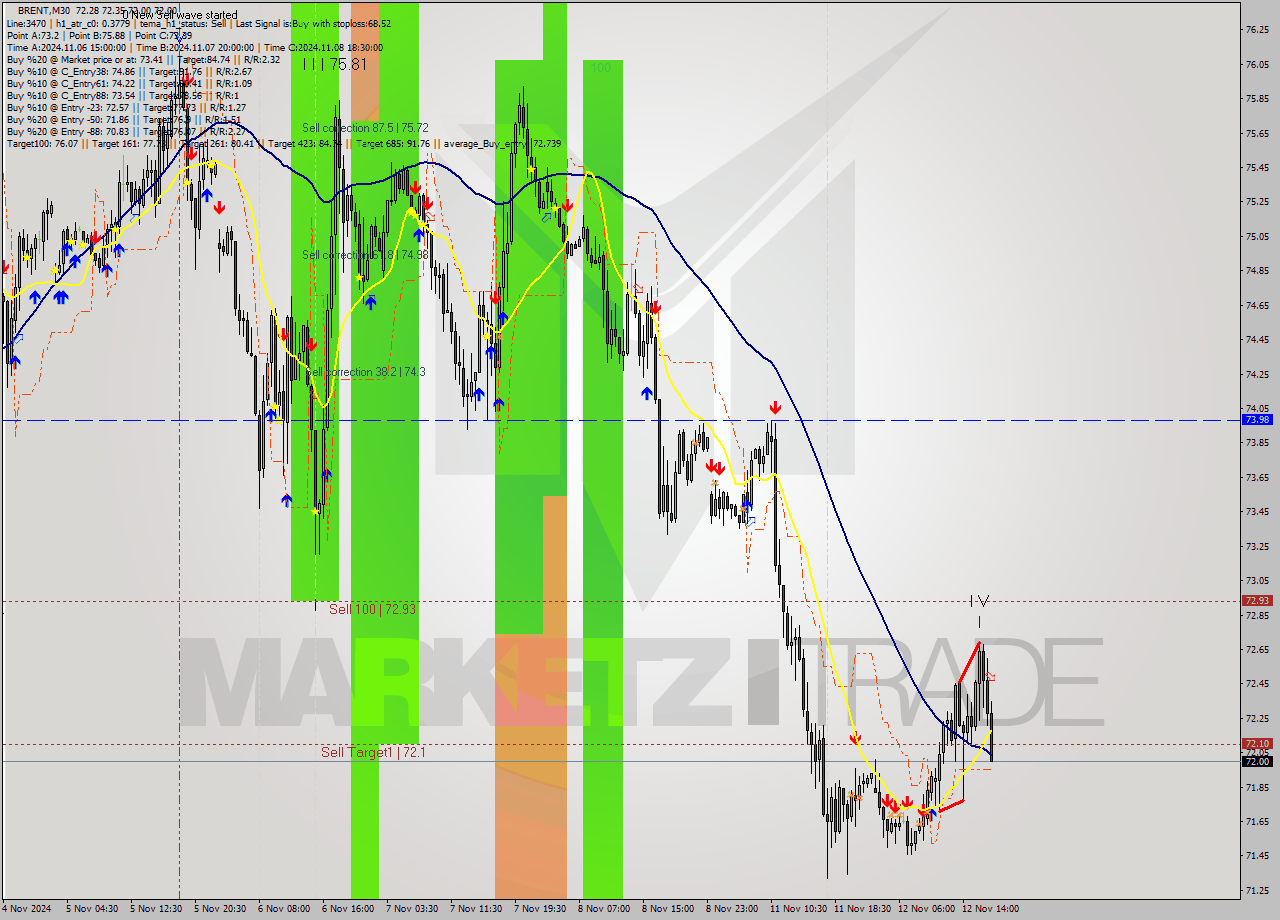Click the 76.05 price axis value
The height and width of the screenshot is (920, 1280).
(x=1257, y=65)
